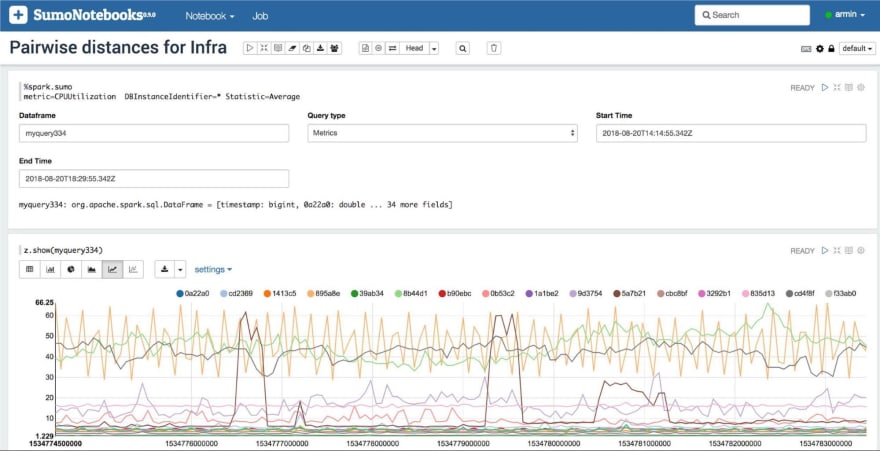
Task: Toggle 0a22a0 series in chart legend
Action: point(192,293)
